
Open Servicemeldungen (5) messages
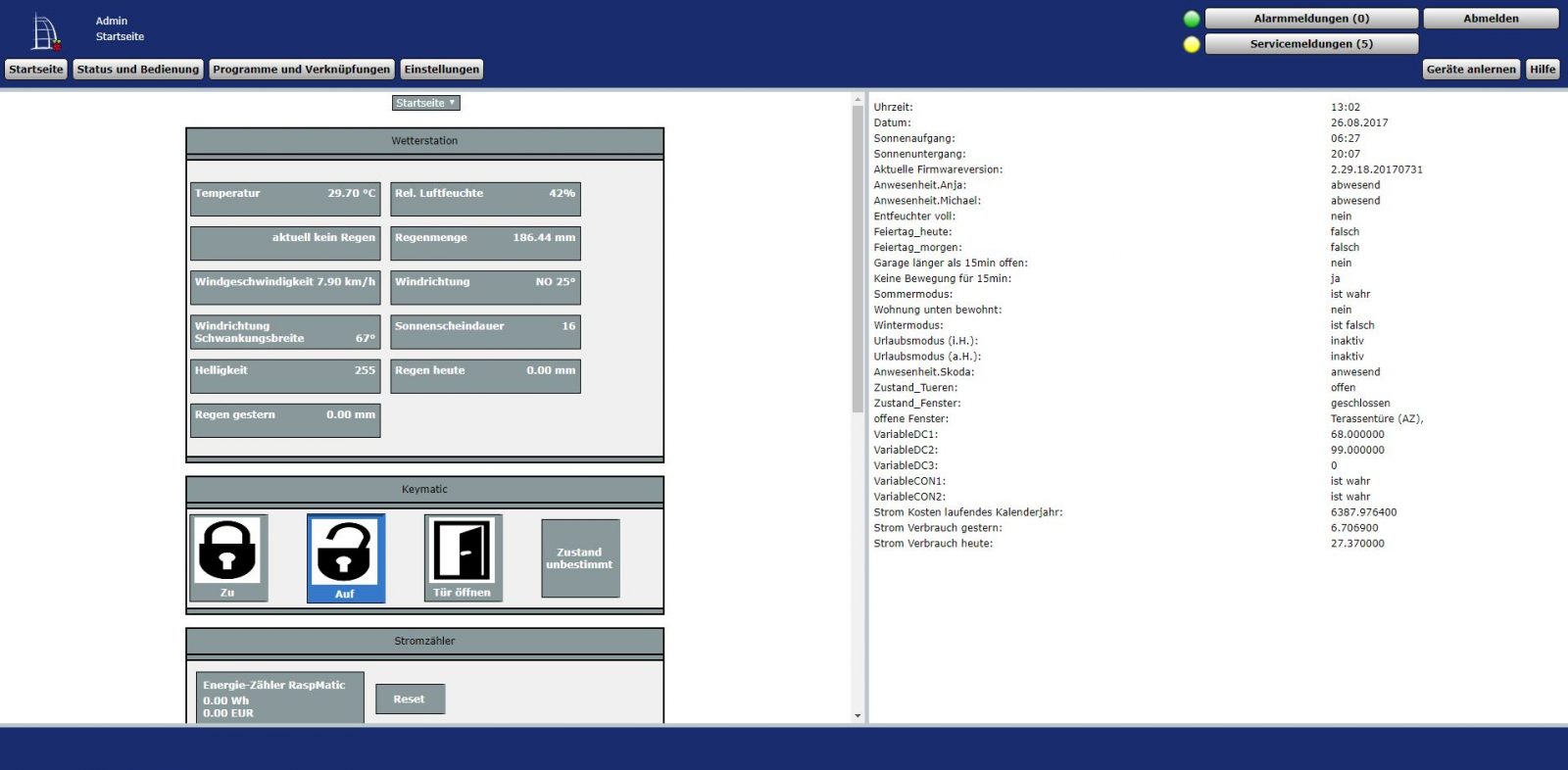(1311, 44)
